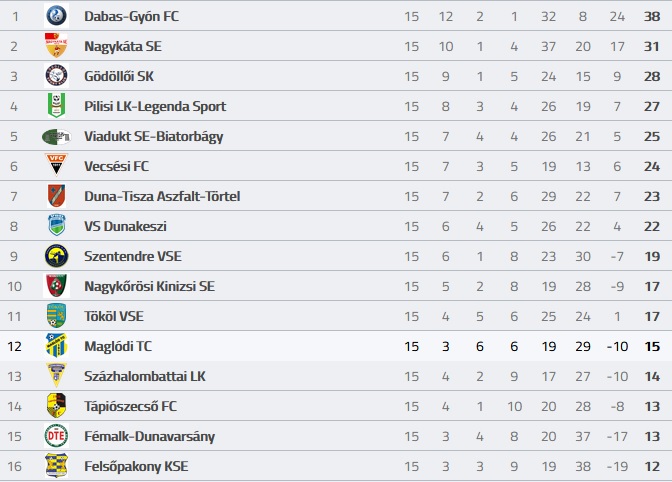Click the Dabas-Gyón FC club crest
Image resolution: width=672 pixels, height=482 pixels.
56,16
